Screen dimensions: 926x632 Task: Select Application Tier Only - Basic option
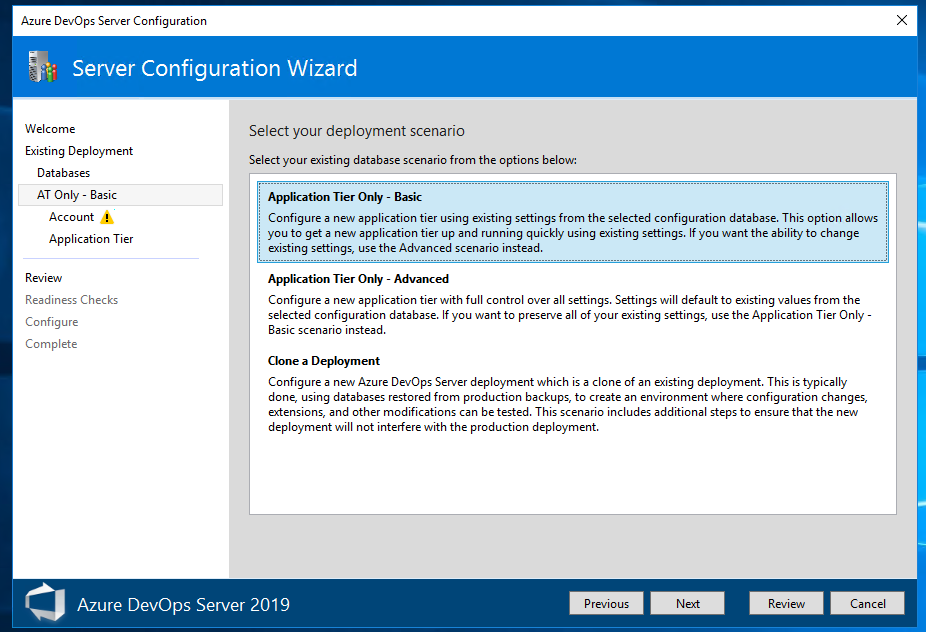(x=572, y=222)
